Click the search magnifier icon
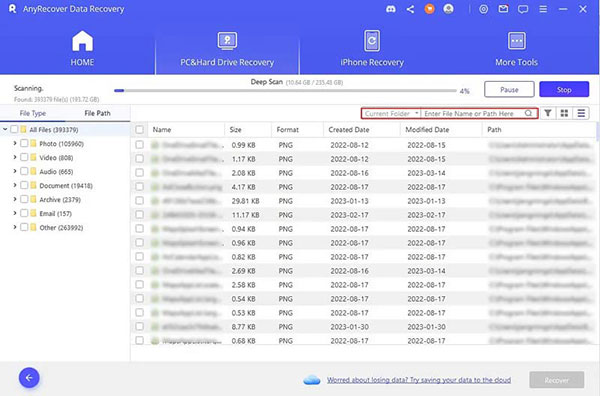The height and width of the screenshot is (396, 600). (528, 113)
